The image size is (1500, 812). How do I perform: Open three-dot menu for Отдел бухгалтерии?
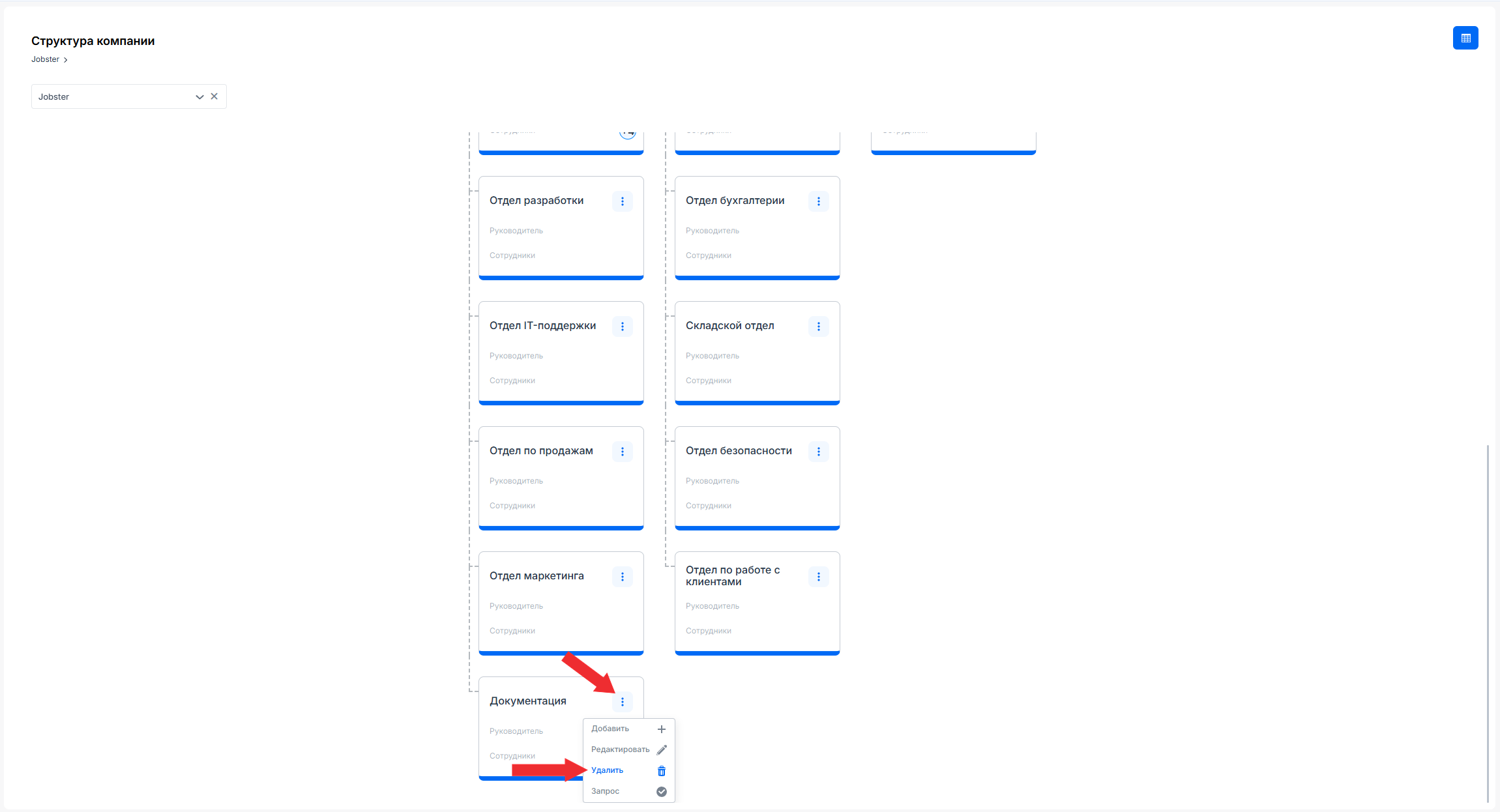[x=818, y=201]
